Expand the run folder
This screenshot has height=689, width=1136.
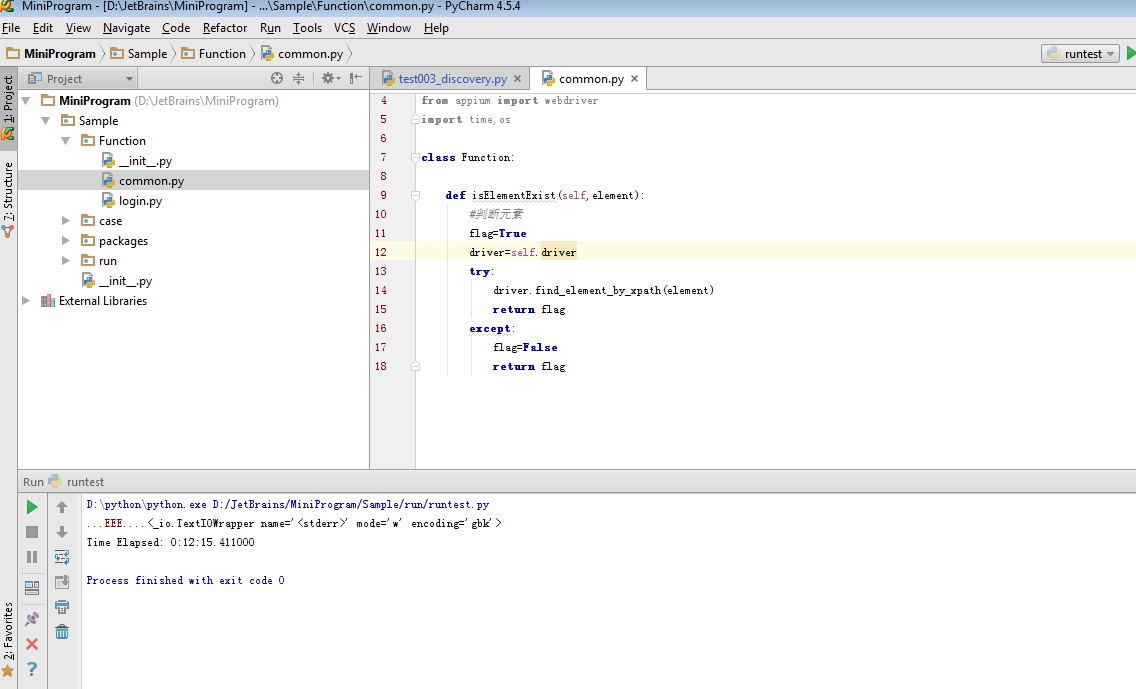click(x=66, y=261)
